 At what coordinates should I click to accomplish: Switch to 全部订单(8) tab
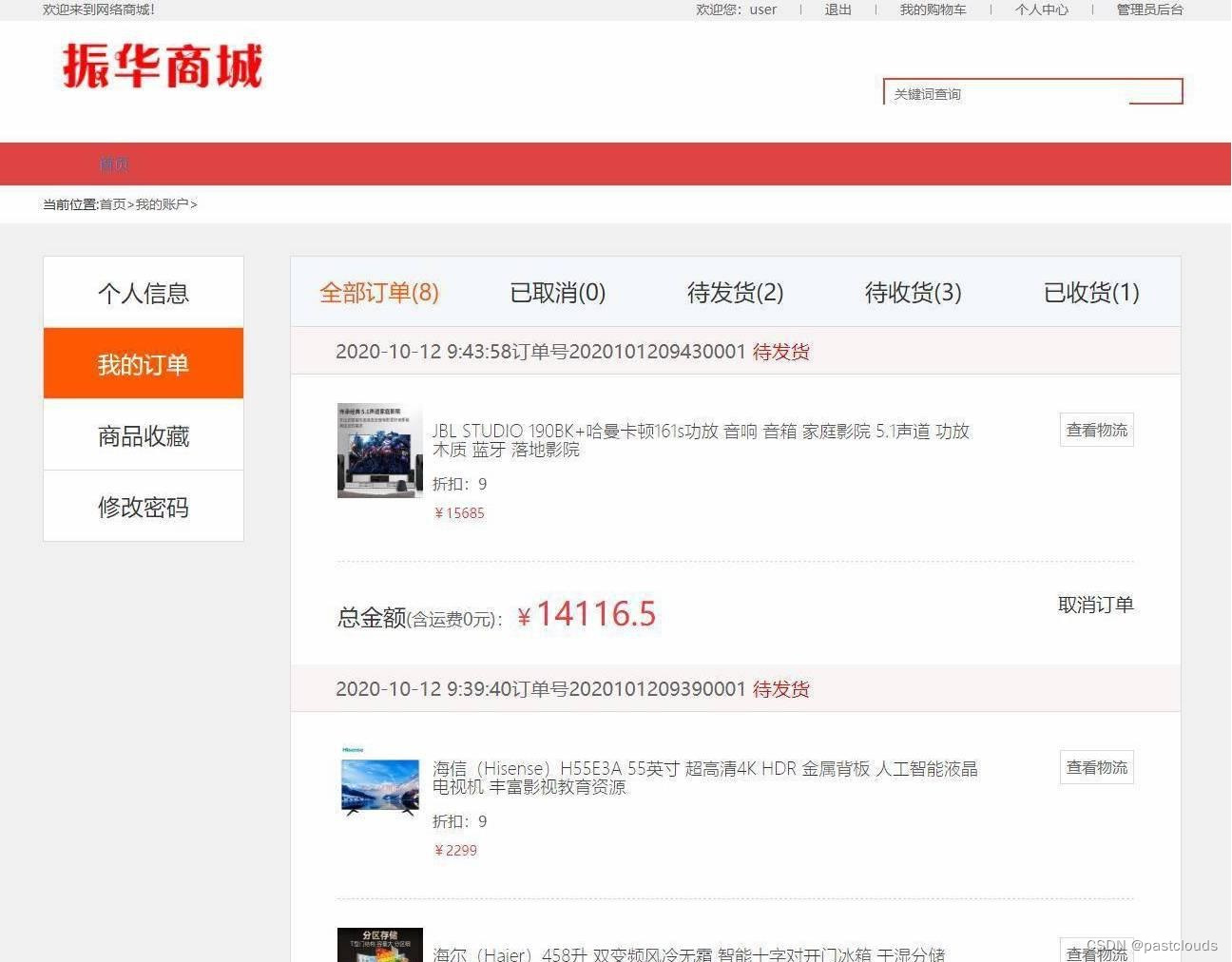coord(378,293)
